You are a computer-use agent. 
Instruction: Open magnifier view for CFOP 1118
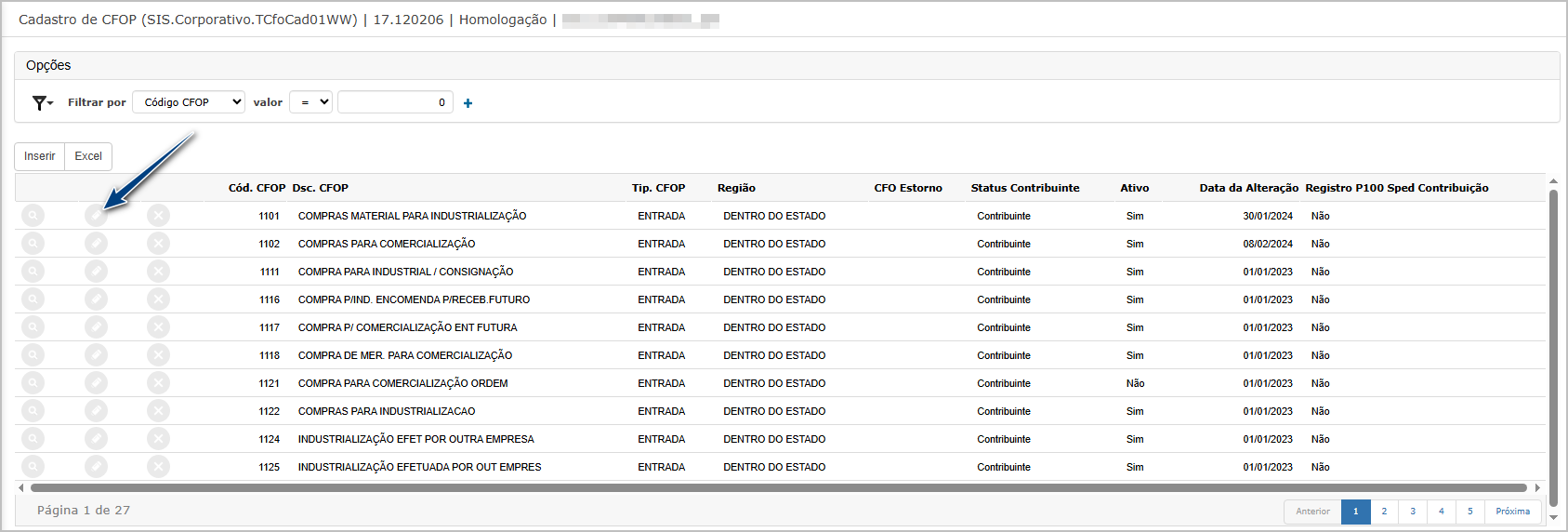coord(33,355)
